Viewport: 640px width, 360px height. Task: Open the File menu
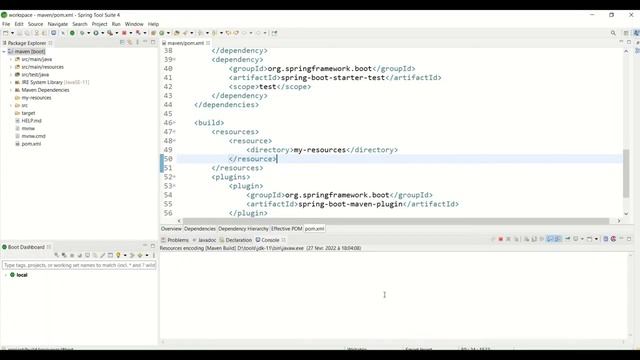pos(6,24)
